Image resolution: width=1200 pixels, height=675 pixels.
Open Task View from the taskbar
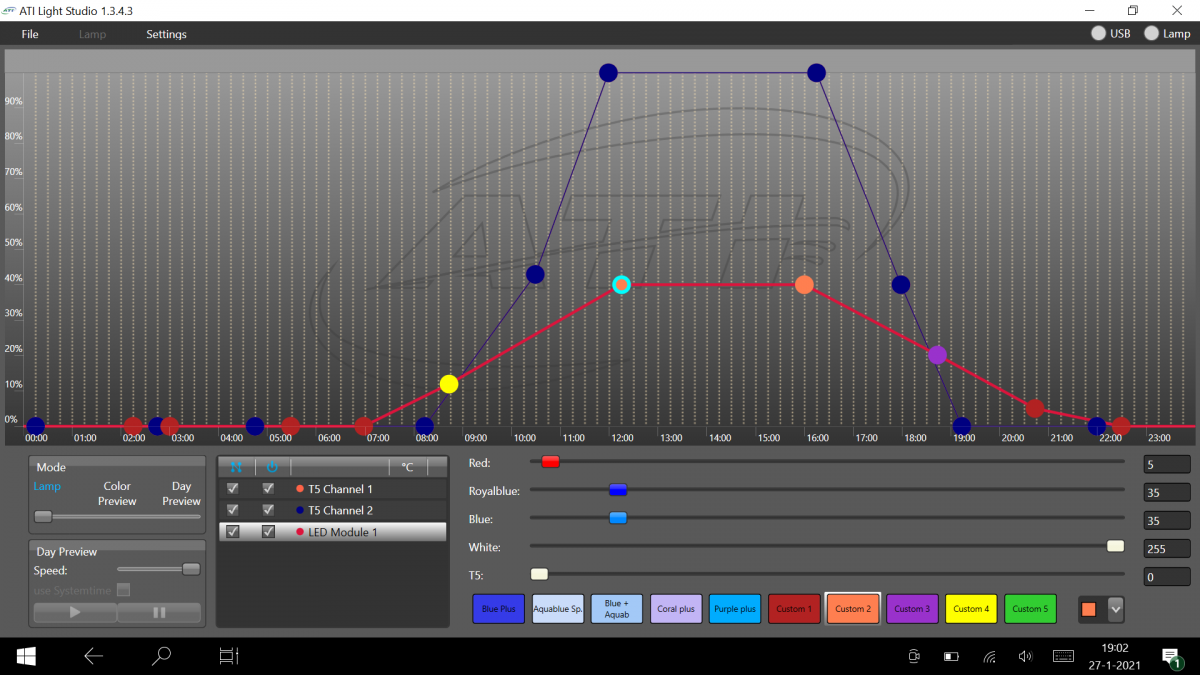pyautogui.click(x=229, y=656)
